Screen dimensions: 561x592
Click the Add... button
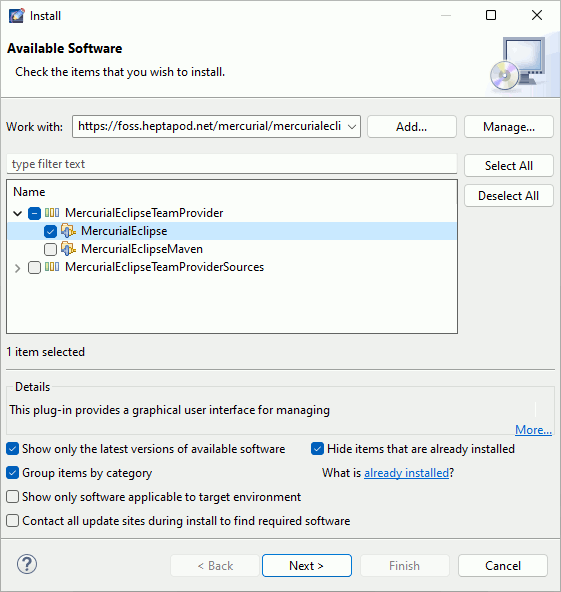coord(412,127)
